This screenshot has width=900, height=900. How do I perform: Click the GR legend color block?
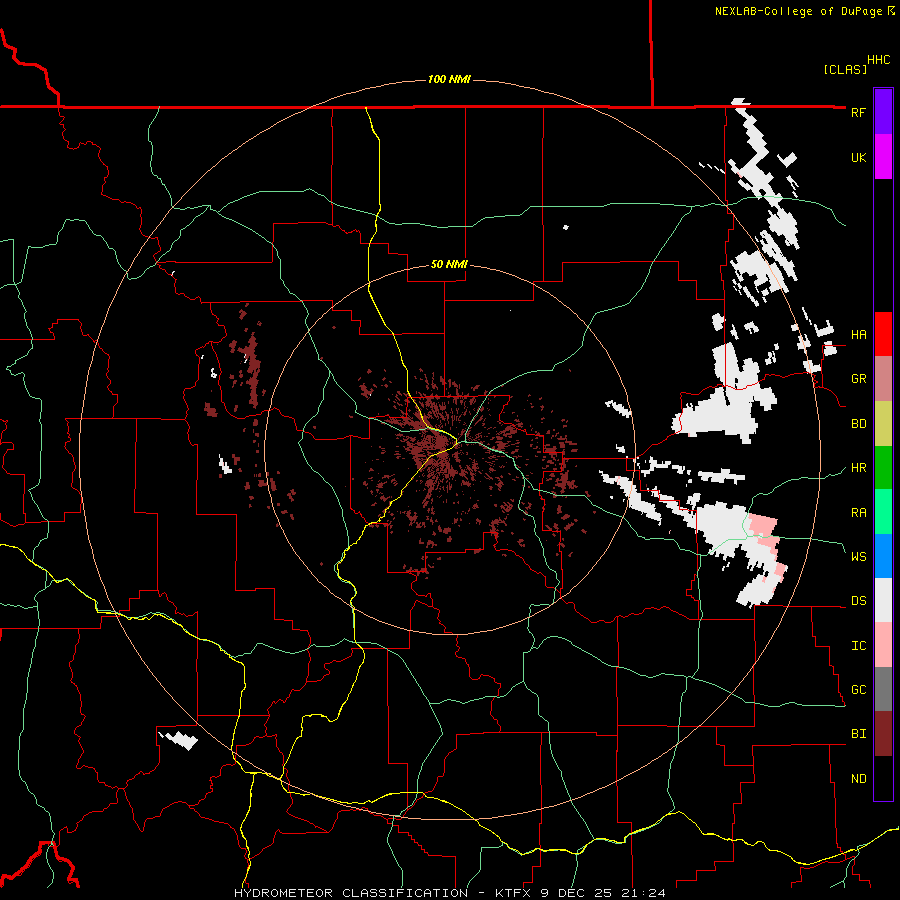click(883, 378)
